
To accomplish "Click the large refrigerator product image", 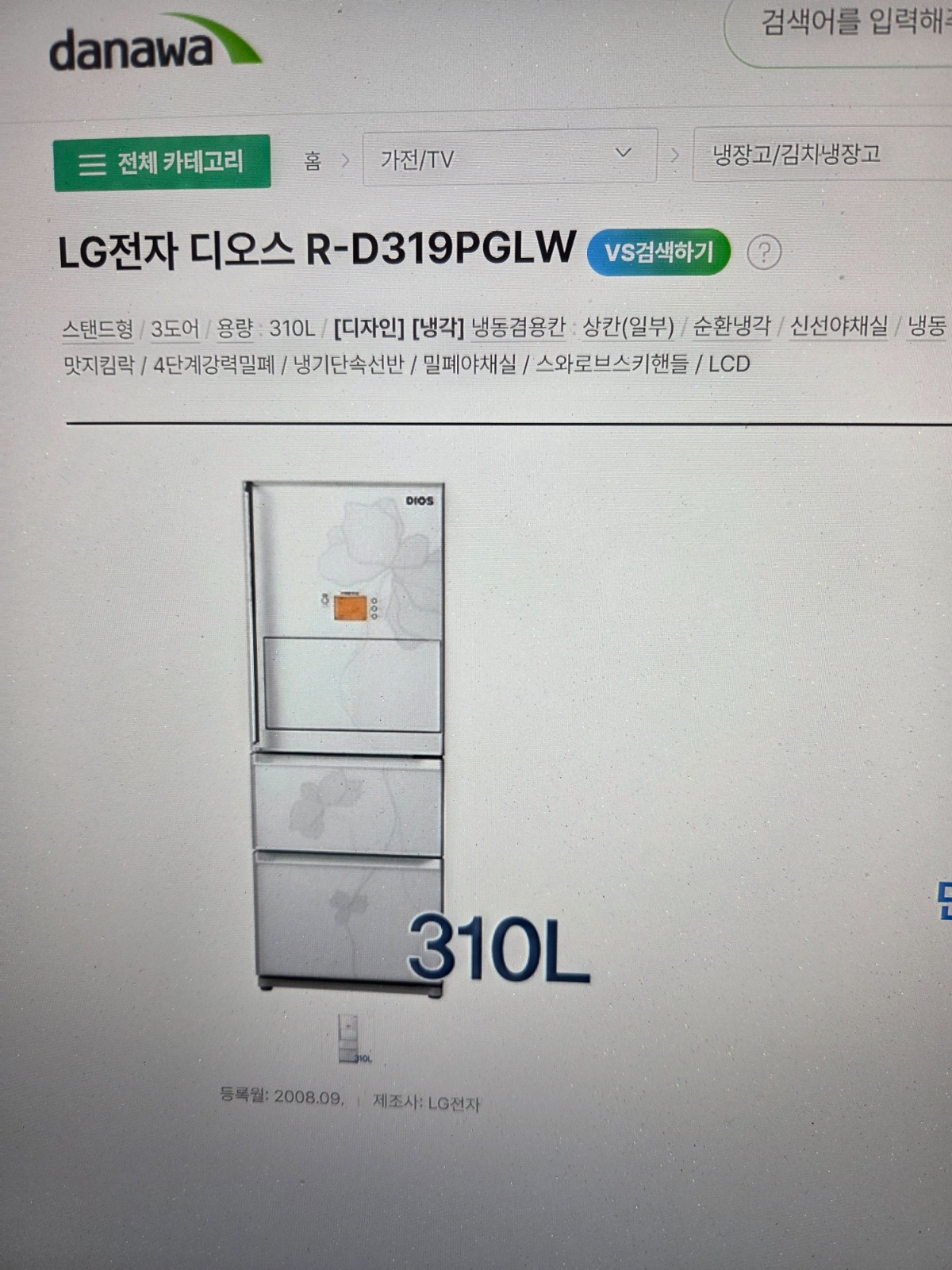I will click(346, 737).
